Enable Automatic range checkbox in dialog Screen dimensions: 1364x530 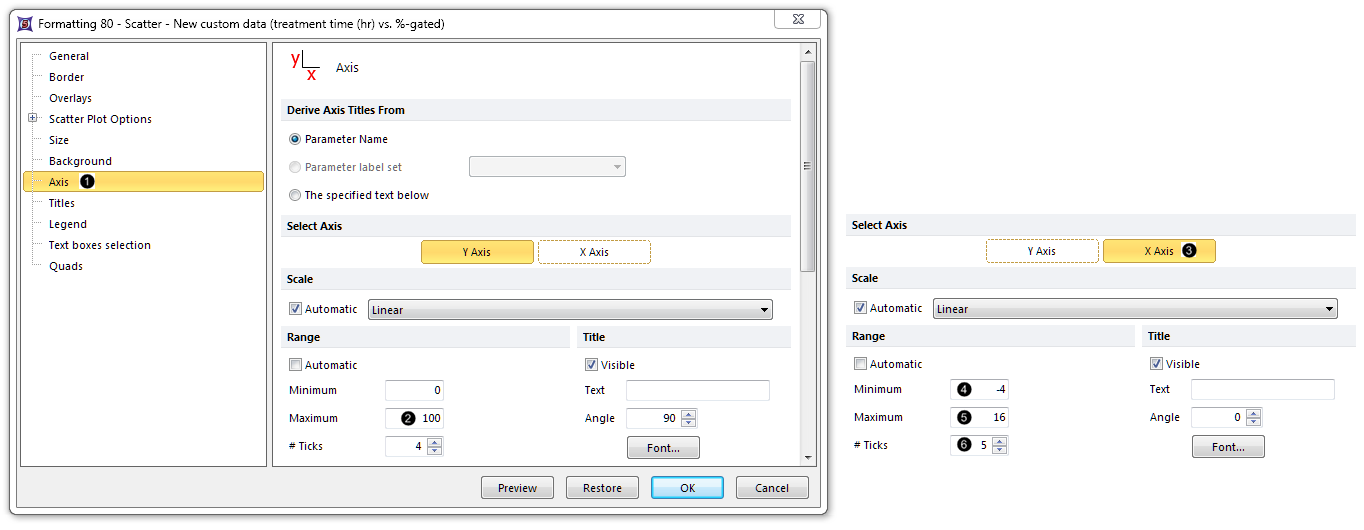click(x=295, y=365)
